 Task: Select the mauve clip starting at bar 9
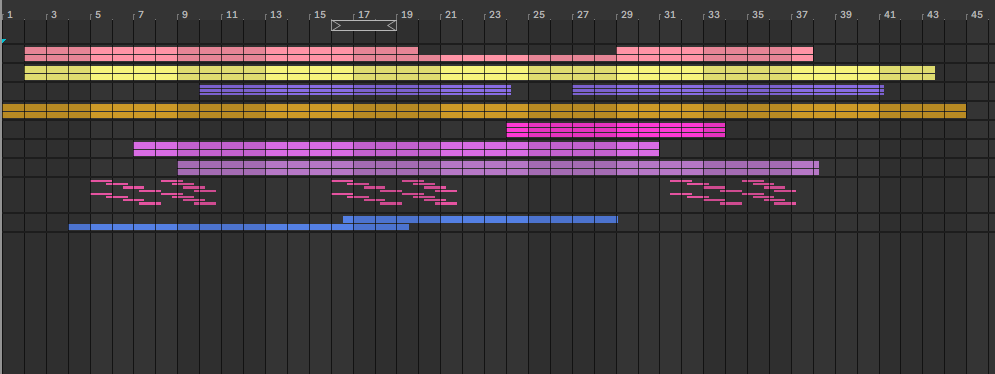pos(498,168)
